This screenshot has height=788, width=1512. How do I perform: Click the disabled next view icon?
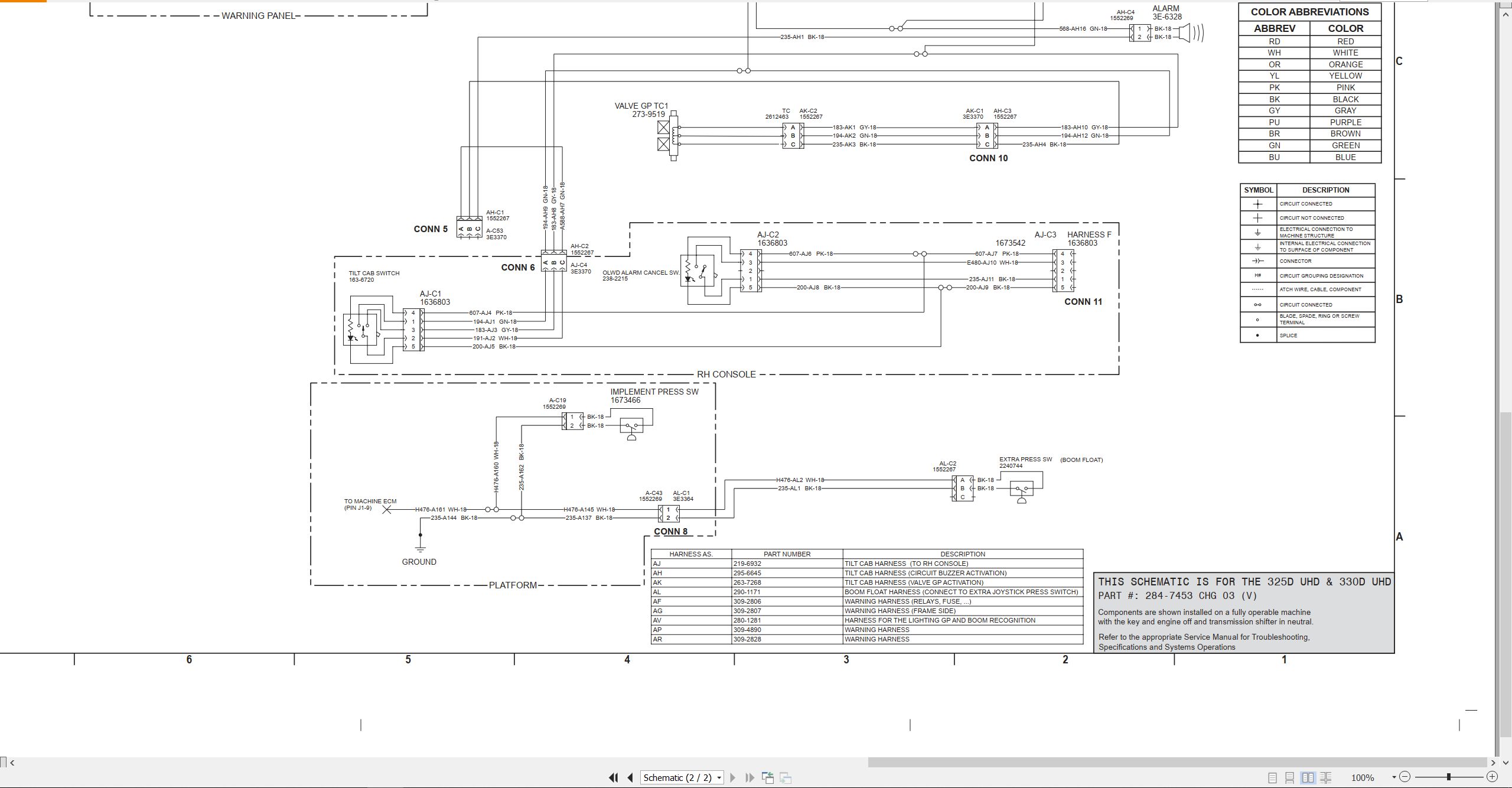tap(786, 778)
